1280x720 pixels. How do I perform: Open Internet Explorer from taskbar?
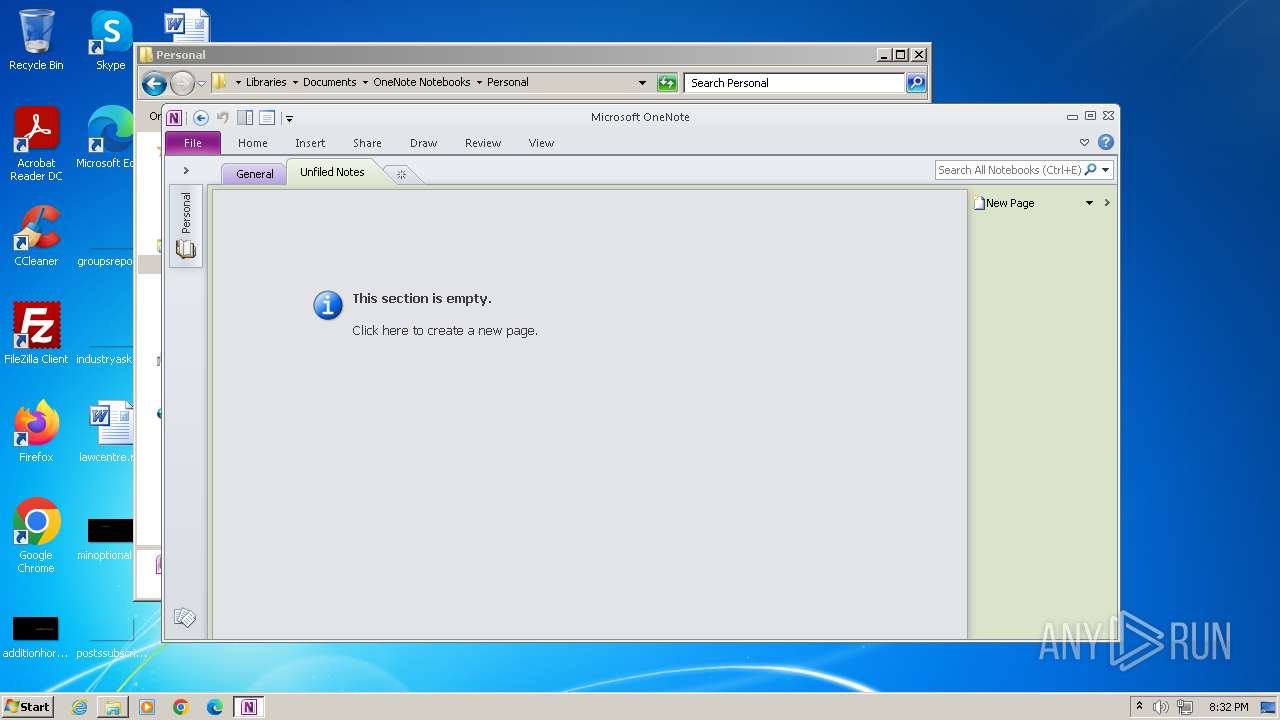tap(79, 707)
